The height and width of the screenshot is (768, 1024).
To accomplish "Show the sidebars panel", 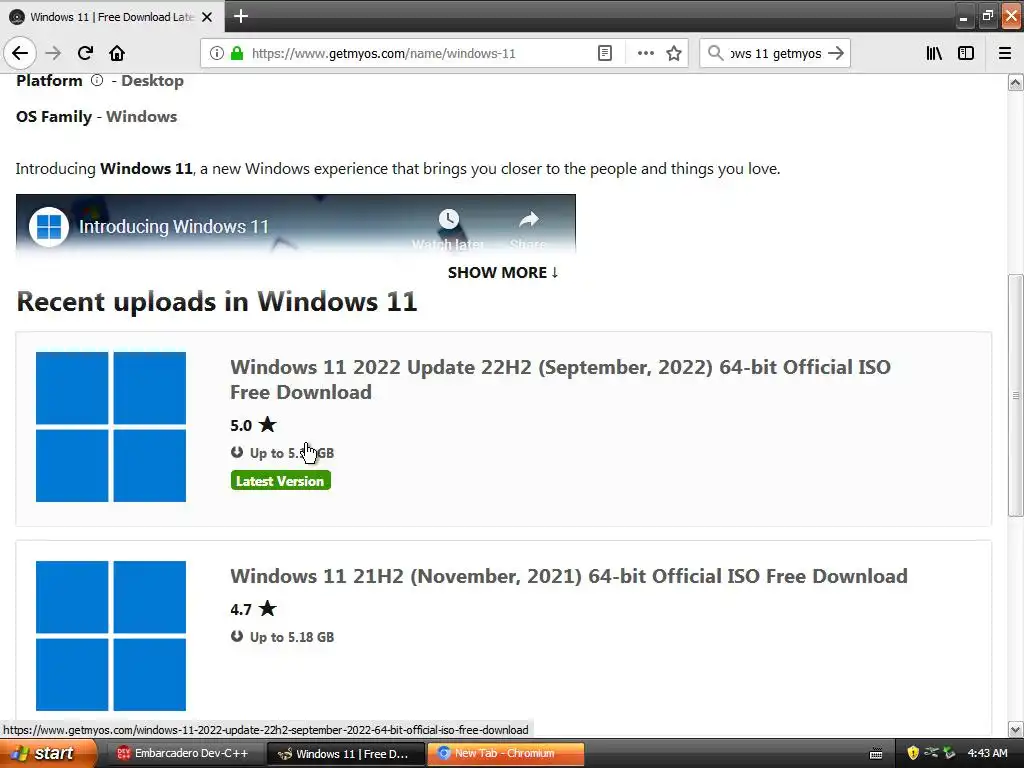I will [966, 53].
